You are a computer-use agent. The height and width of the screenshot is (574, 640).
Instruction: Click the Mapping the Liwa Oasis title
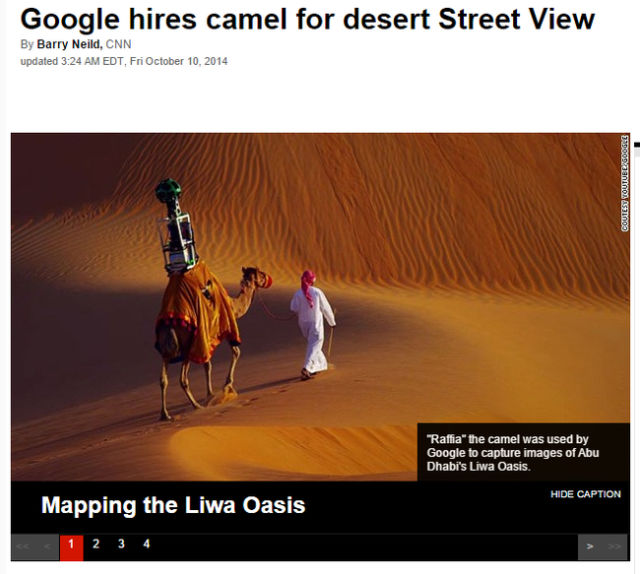pyautogui.click(x=173, y=505)
